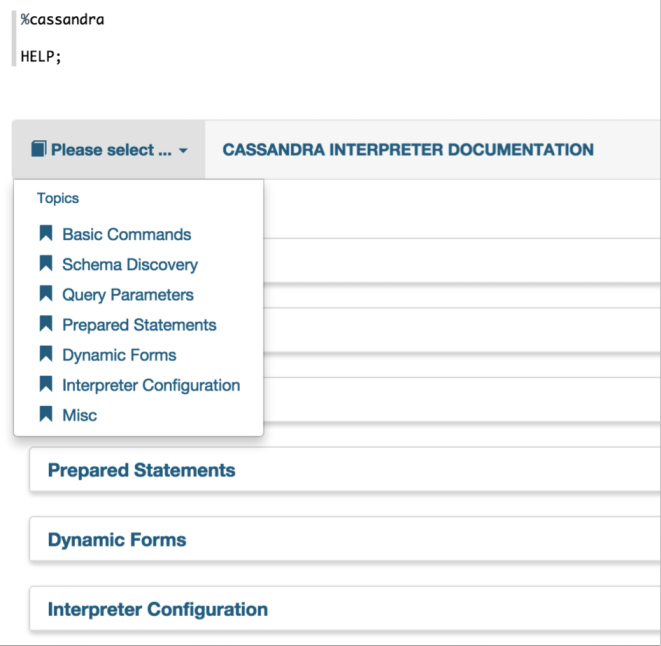Click the %cassandra interpreter line in editor
Viewport: 661px width, 646px height.
(62, 19)
